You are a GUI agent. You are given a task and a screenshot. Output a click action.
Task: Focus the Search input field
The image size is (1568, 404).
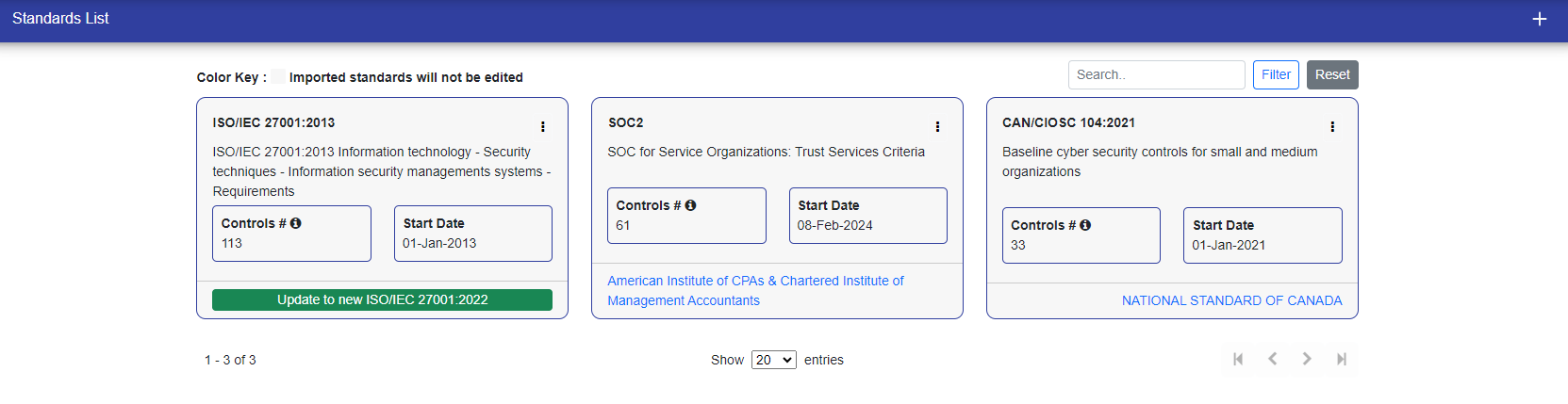coord(1156,74)
